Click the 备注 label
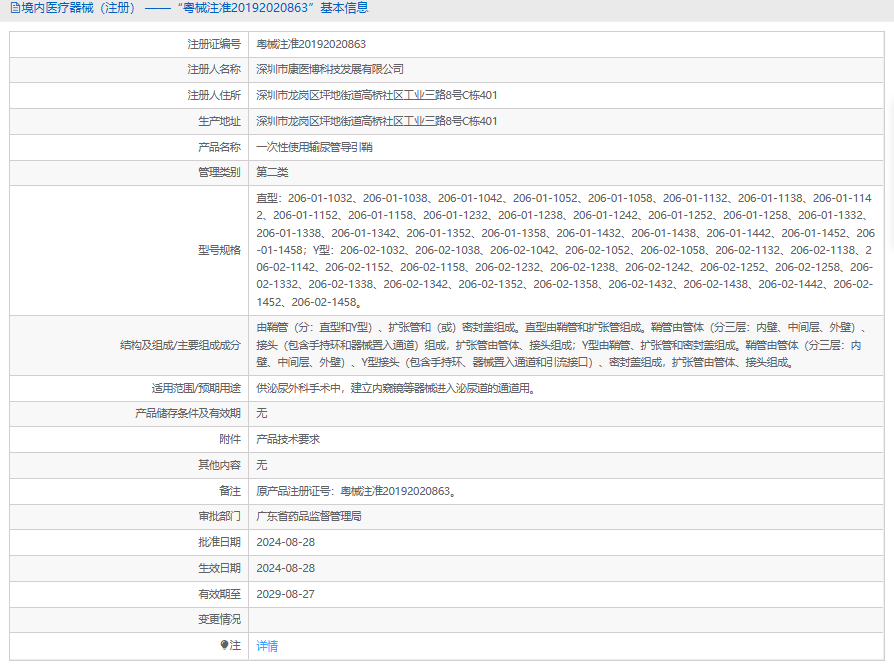The image size is (894, 667). pyautogui.click(x=230, y=491)
